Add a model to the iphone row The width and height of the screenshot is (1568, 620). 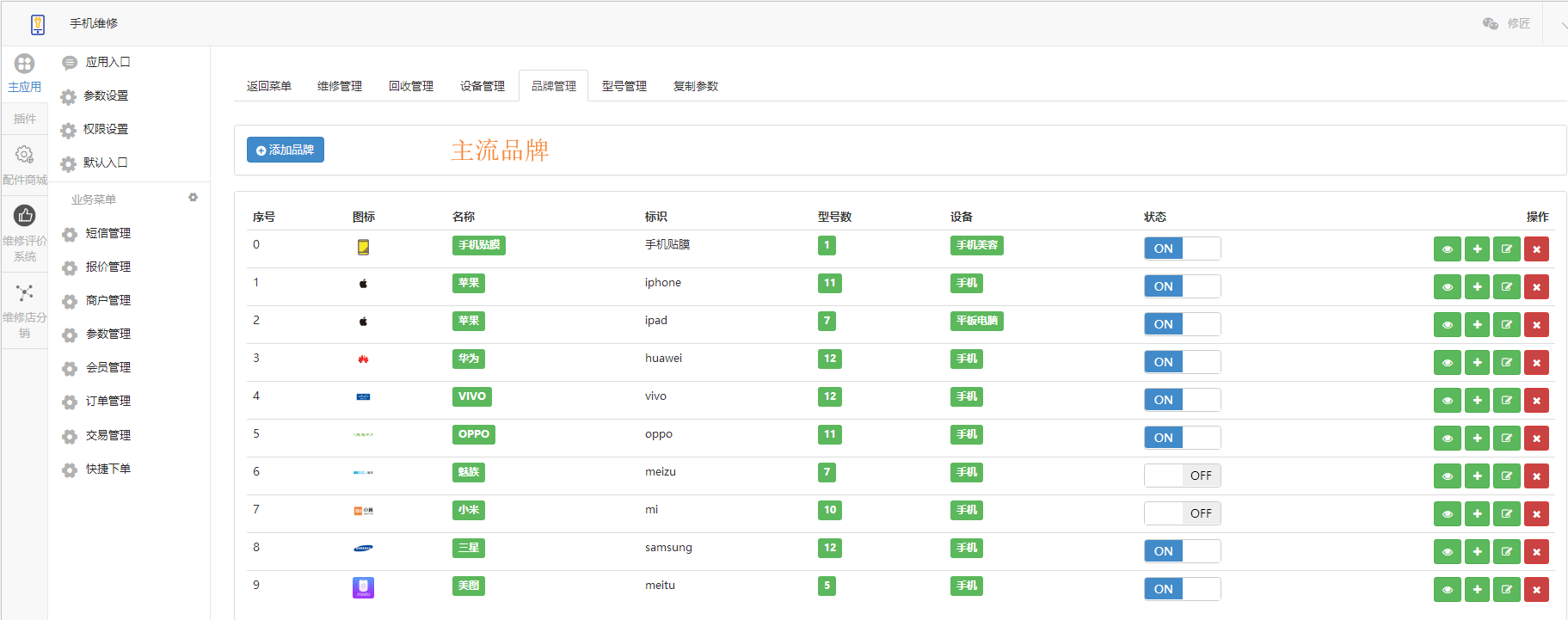tap(1477, 287)
